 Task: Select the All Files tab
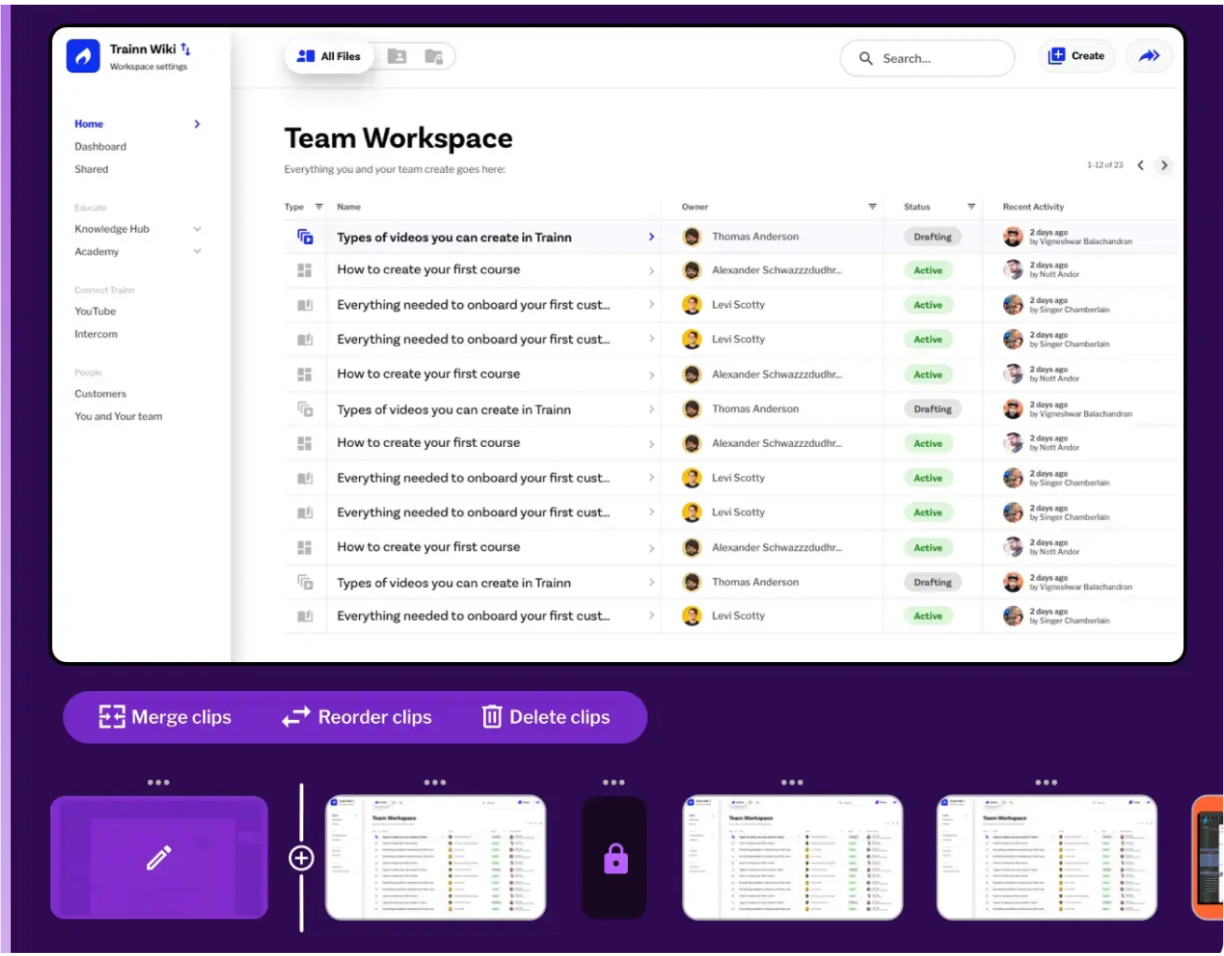(329, 57)
